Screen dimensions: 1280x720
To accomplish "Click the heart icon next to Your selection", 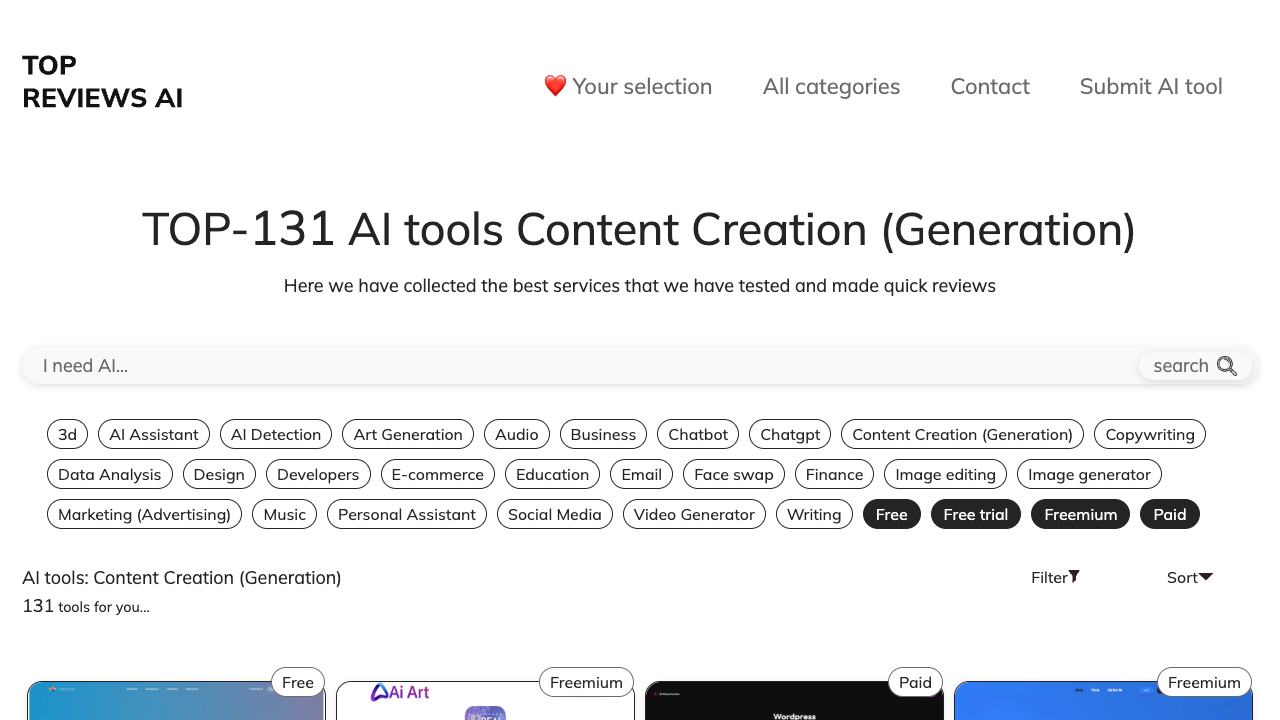I will (x=556, y=86).
